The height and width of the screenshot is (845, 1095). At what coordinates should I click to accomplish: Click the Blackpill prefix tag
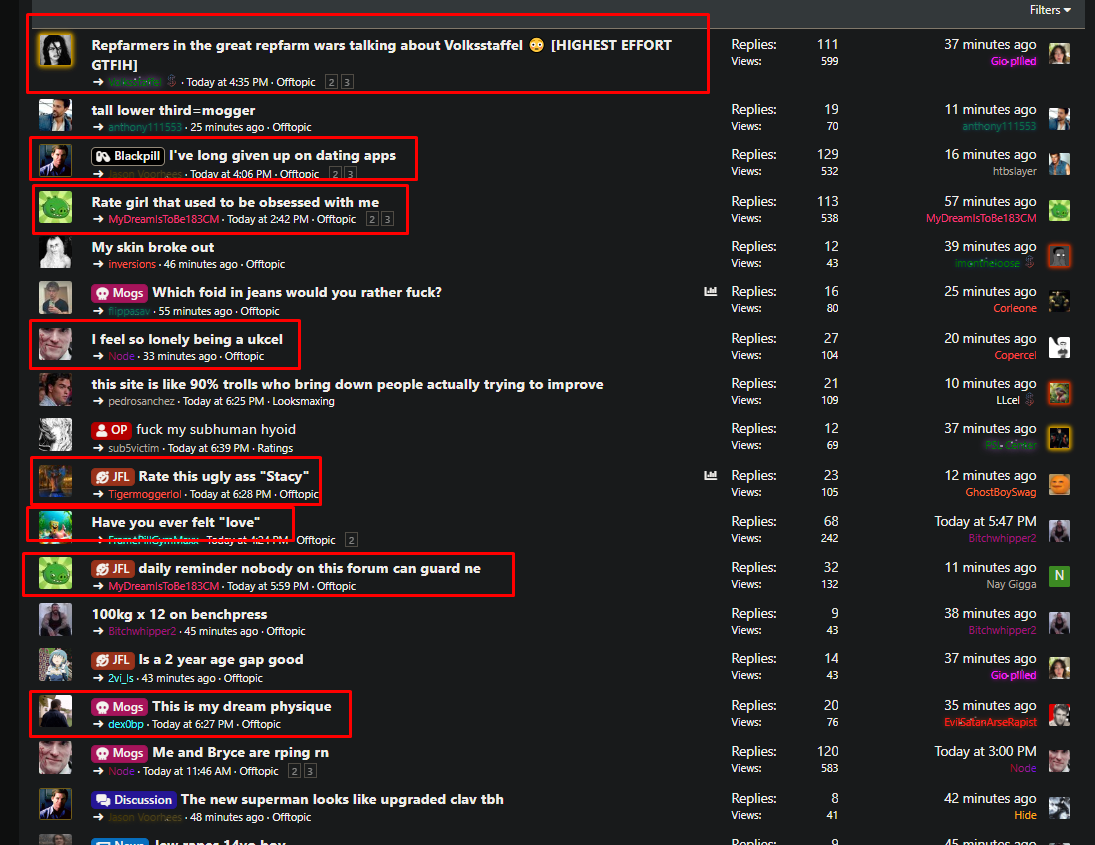click(128, 156)
